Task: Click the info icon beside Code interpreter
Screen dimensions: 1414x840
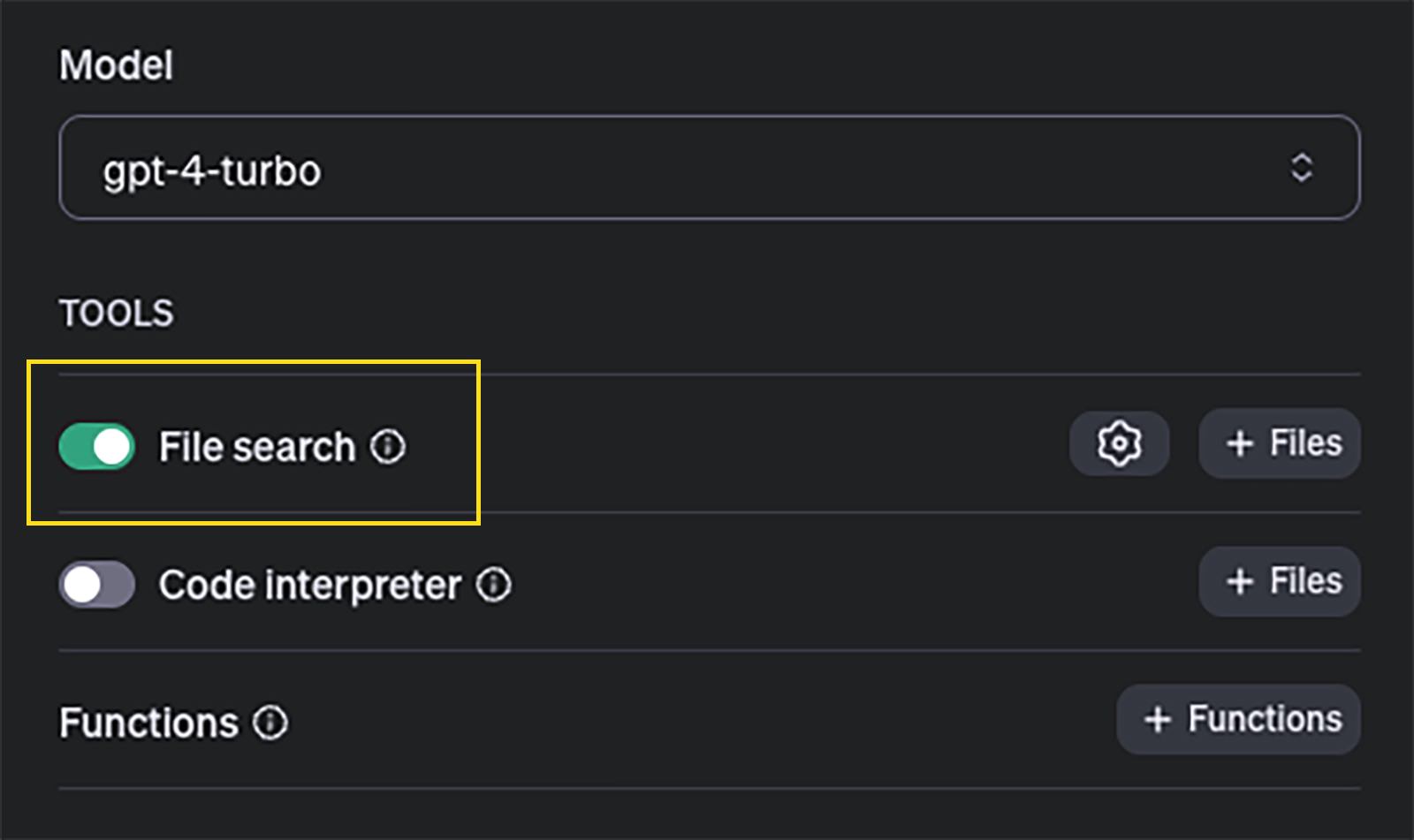Action: coord(493,585)
